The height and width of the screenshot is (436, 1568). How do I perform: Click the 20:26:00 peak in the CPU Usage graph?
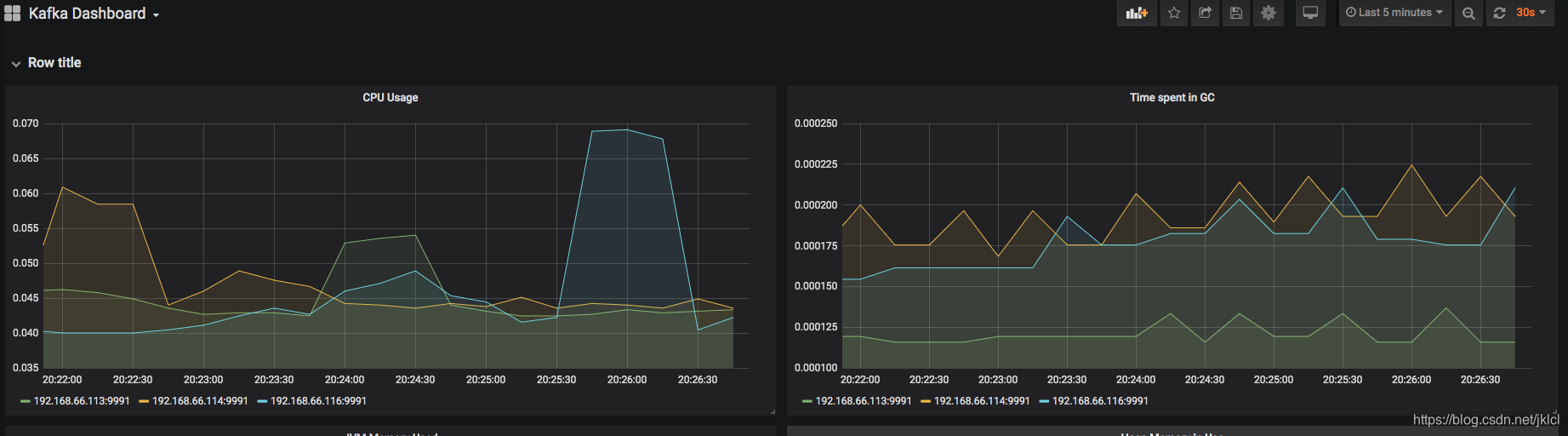point(627,130)
